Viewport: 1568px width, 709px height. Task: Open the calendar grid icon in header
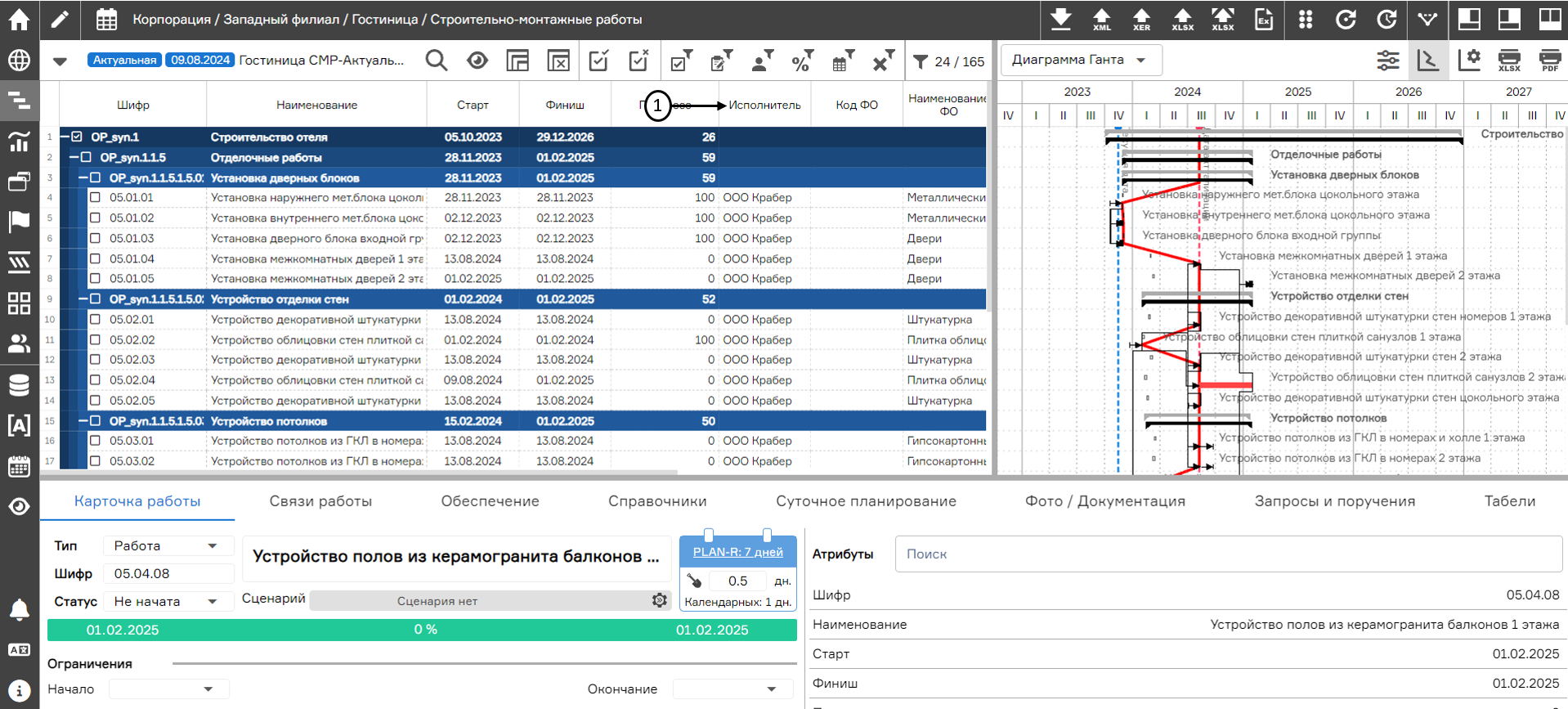point(106,20)
